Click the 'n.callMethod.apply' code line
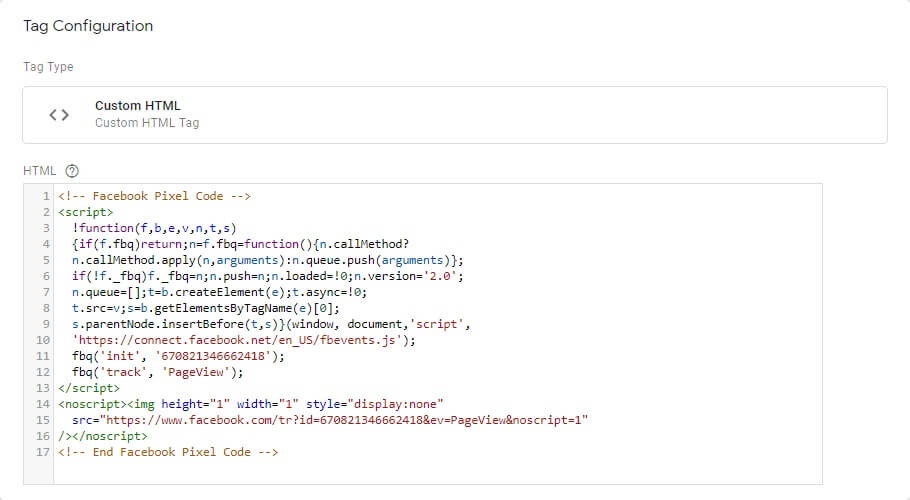 (x=268, y=260)
